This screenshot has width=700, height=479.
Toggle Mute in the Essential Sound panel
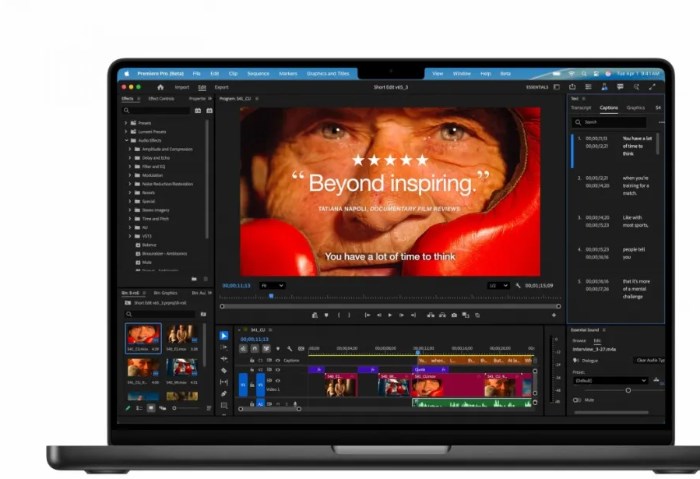click(577, 399)
